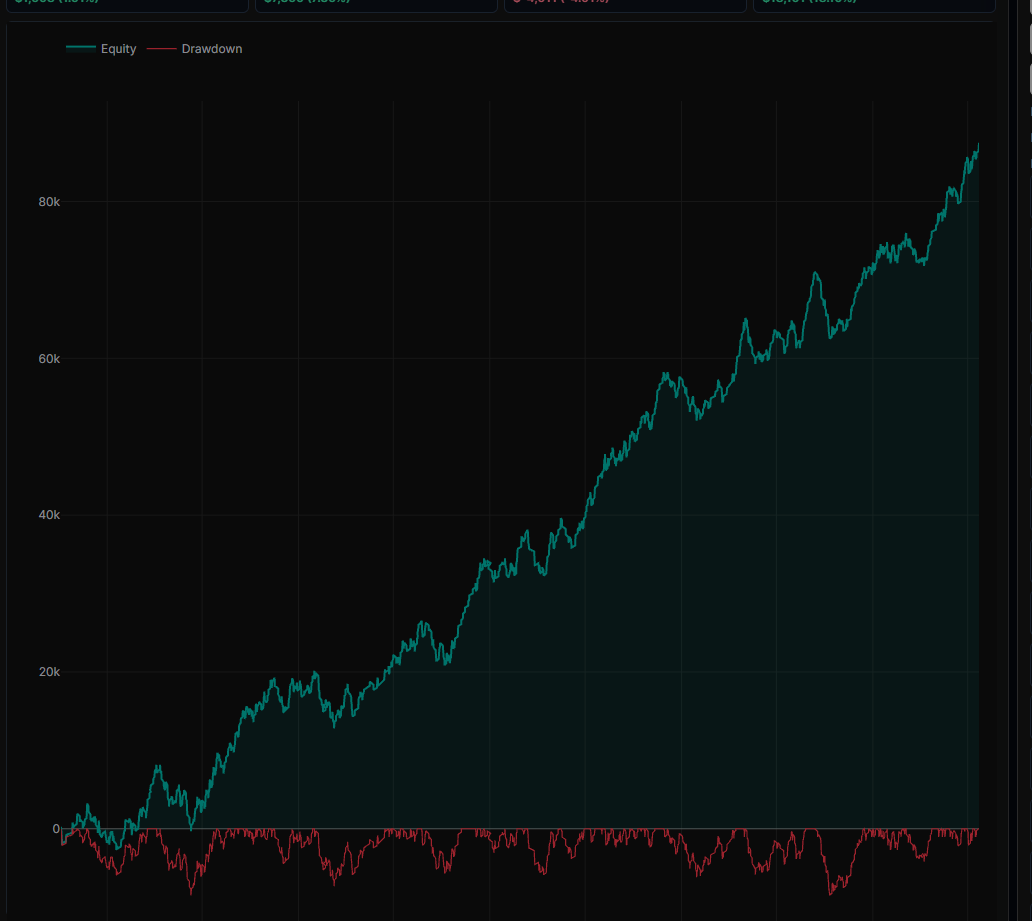Toggle the Drawdown series in the legend

pyautogui.click(x=194, y=49)
